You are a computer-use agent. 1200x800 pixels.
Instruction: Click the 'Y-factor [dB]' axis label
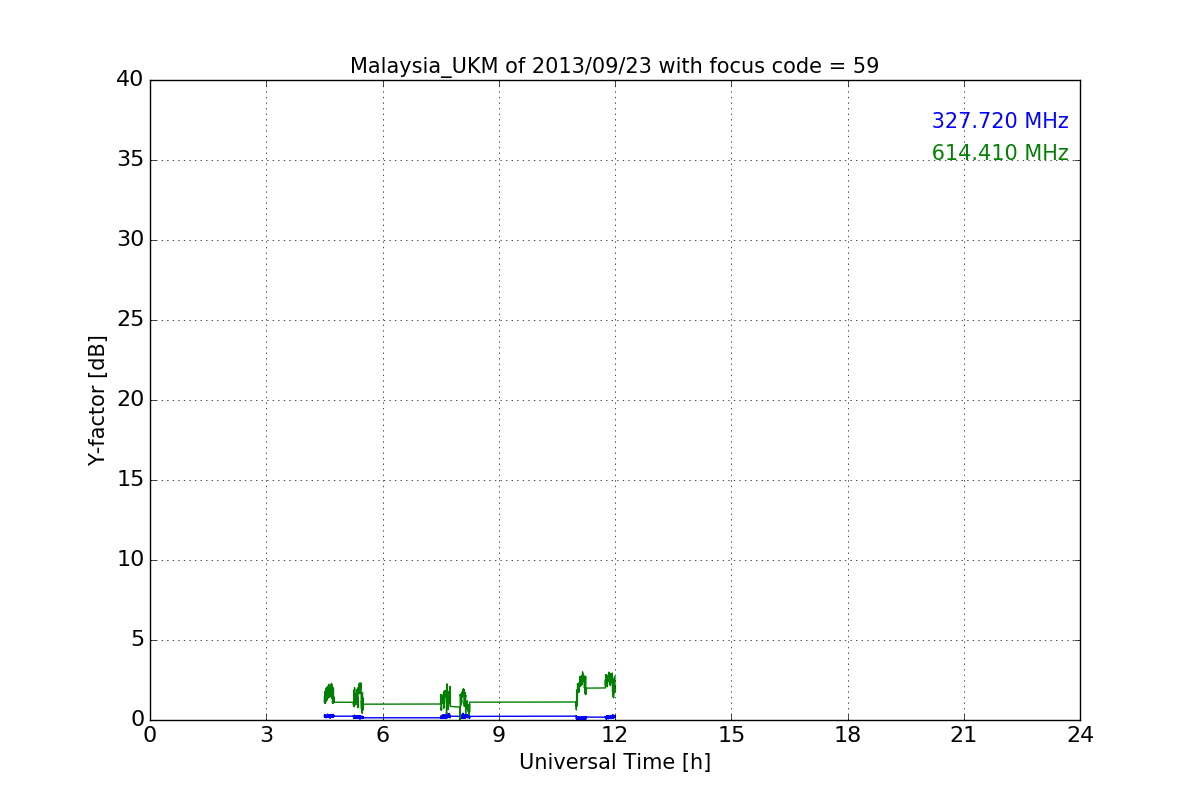pyautogui.click(x=97, y=400)
